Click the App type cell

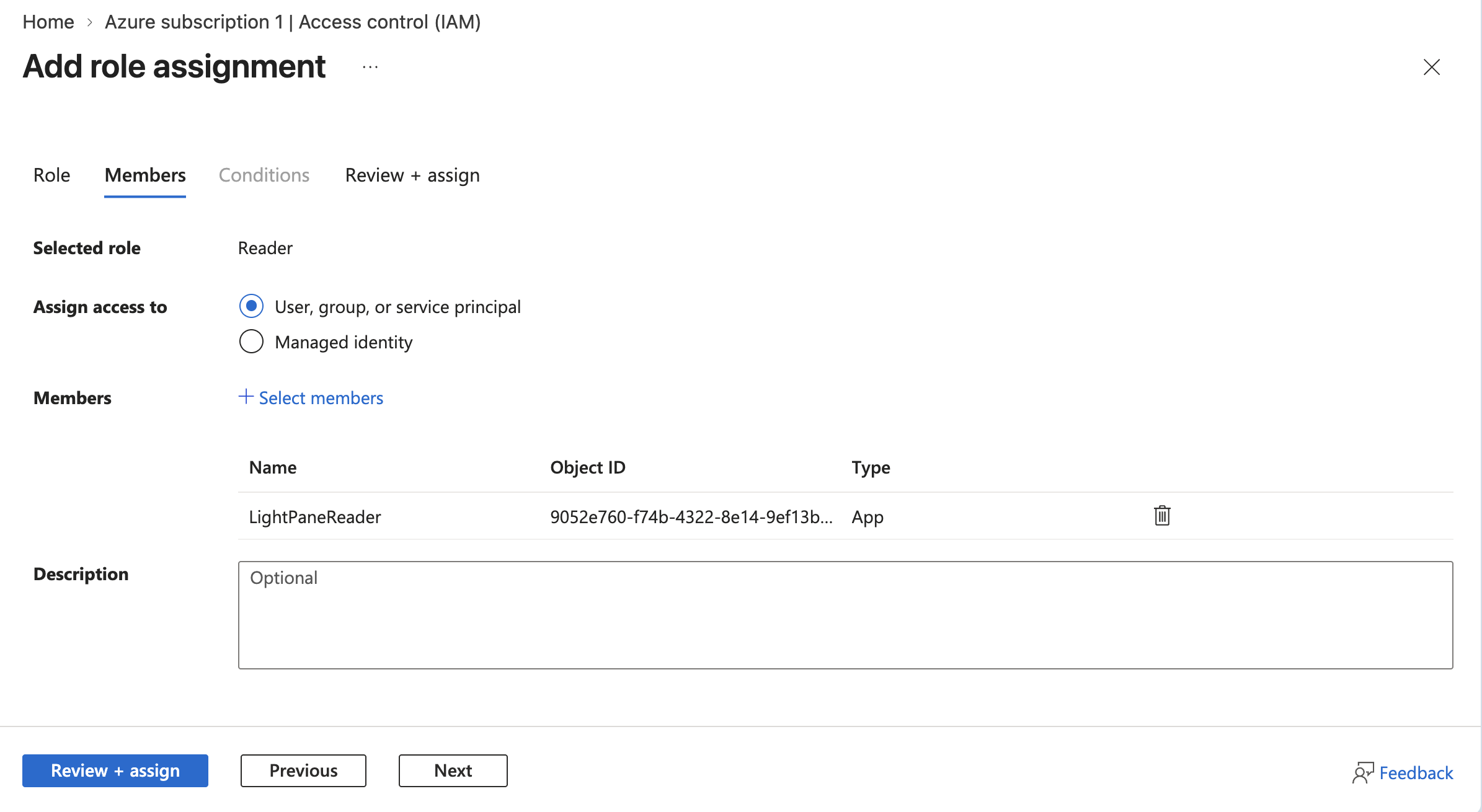coord(867,517)
